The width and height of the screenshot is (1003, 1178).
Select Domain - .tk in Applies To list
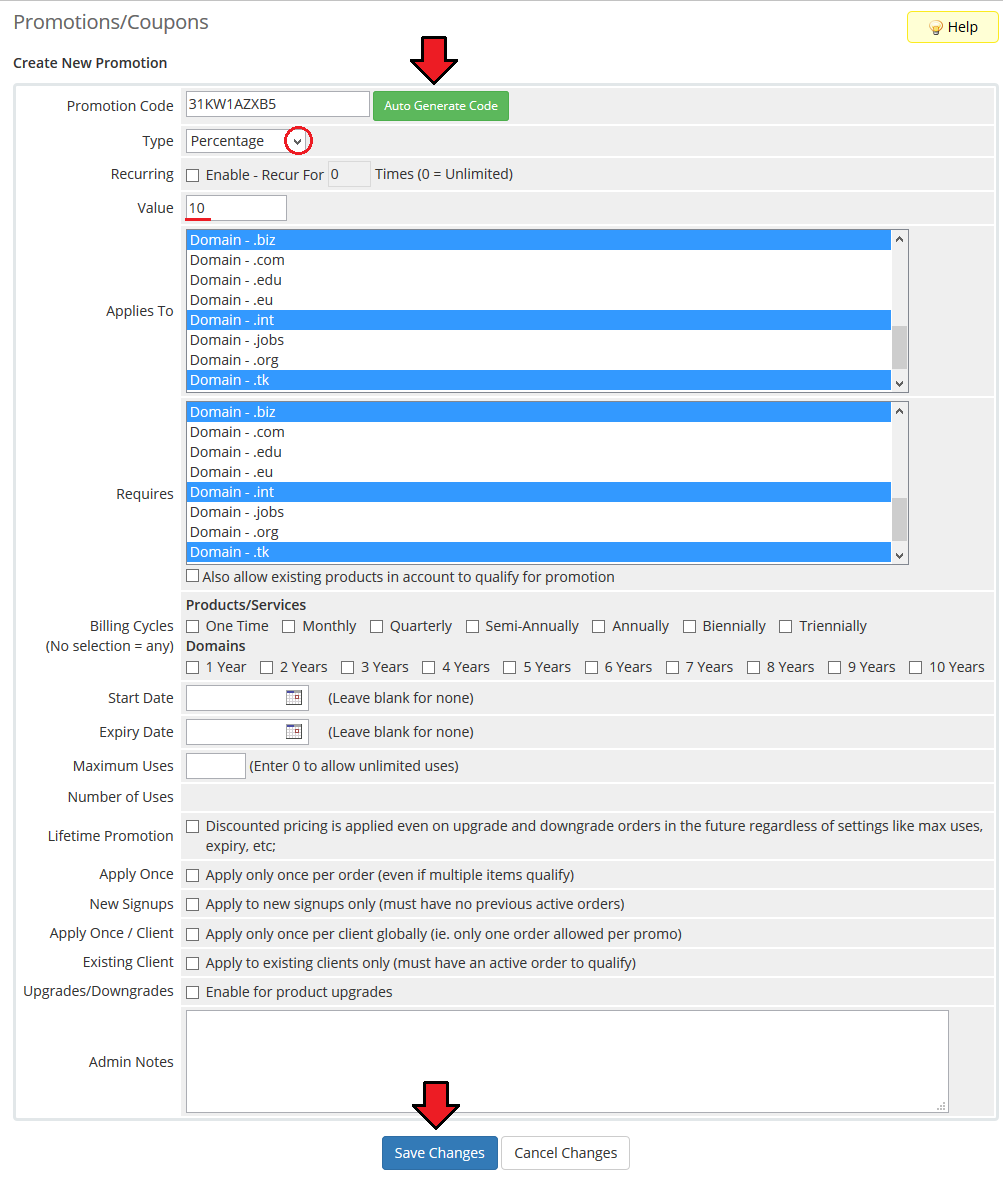[539, 380]
